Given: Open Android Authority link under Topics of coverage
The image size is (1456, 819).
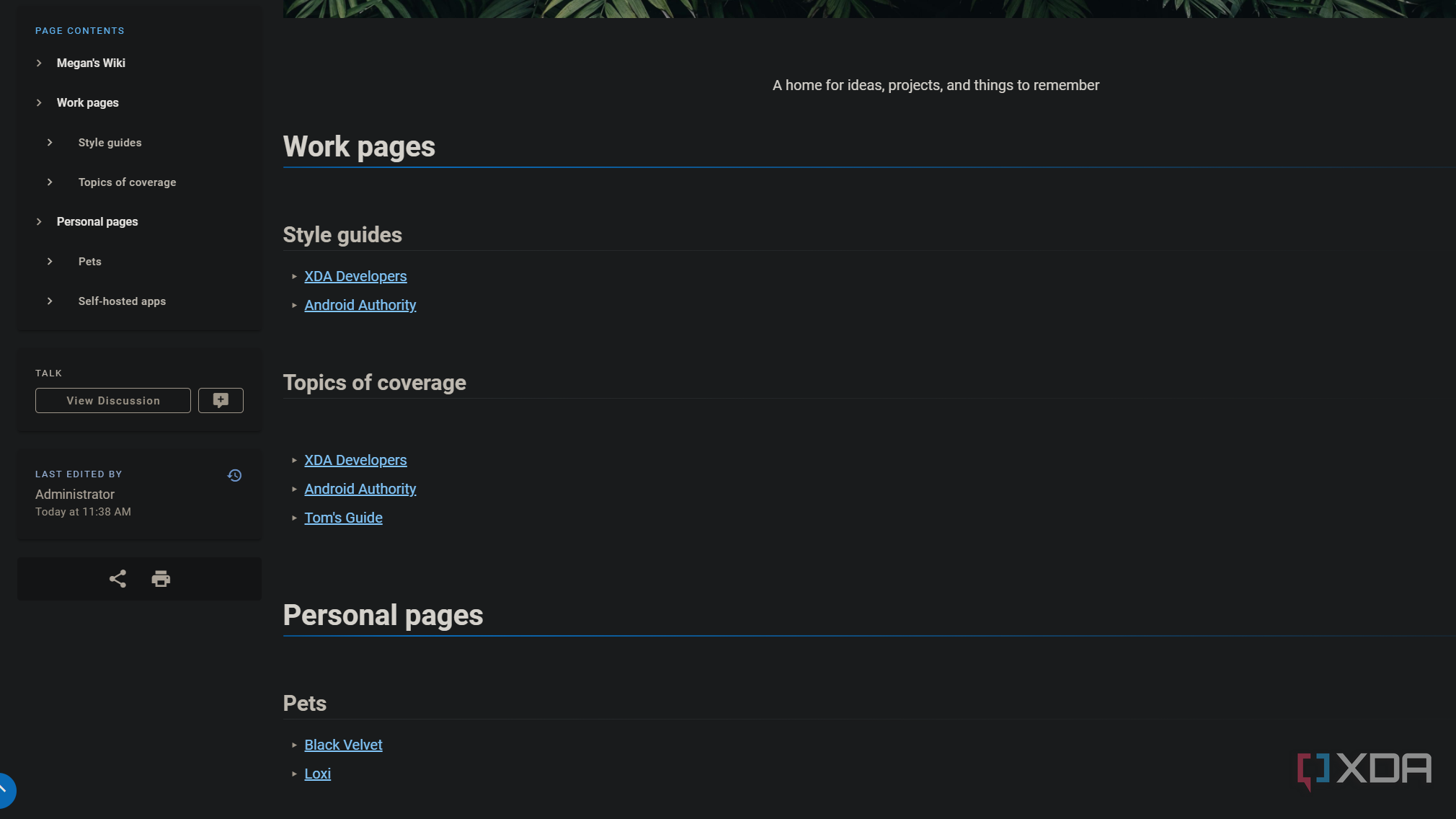Looking at the screenshot, I should click(x=360, y=490).
